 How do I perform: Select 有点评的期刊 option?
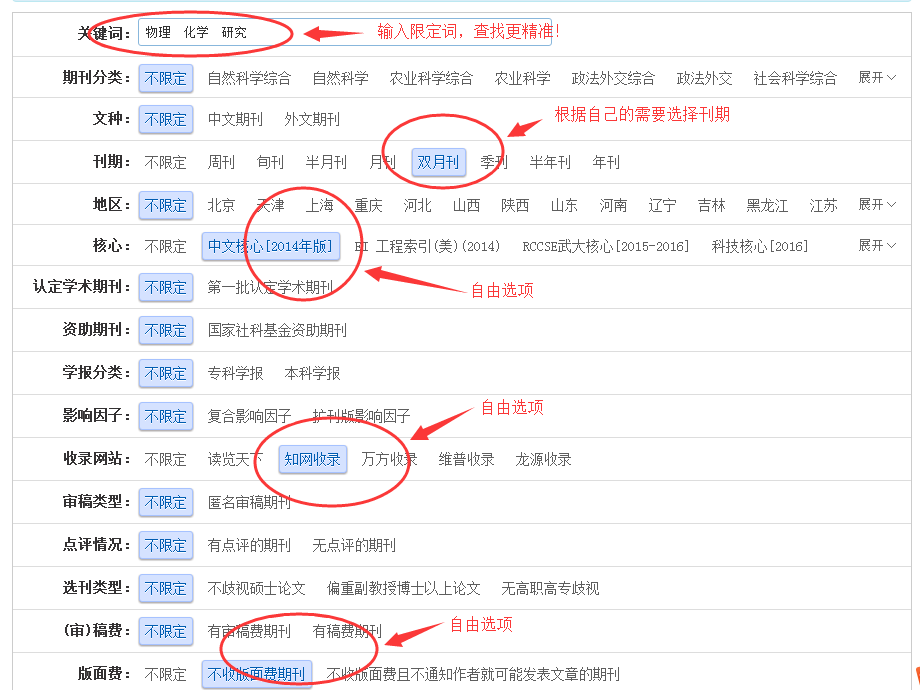249,545
